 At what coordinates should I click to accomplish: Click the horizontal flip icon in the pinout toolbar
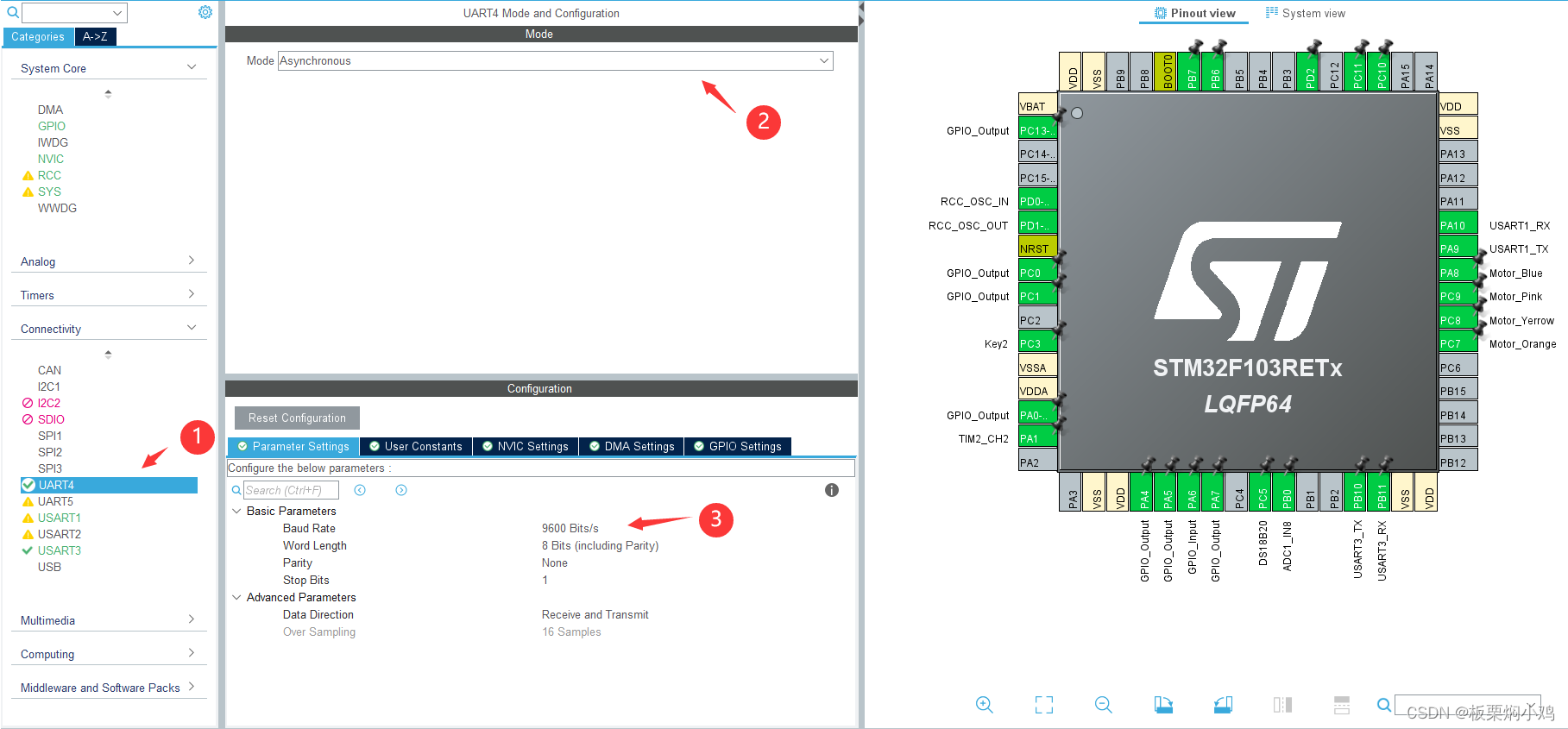1282,705
